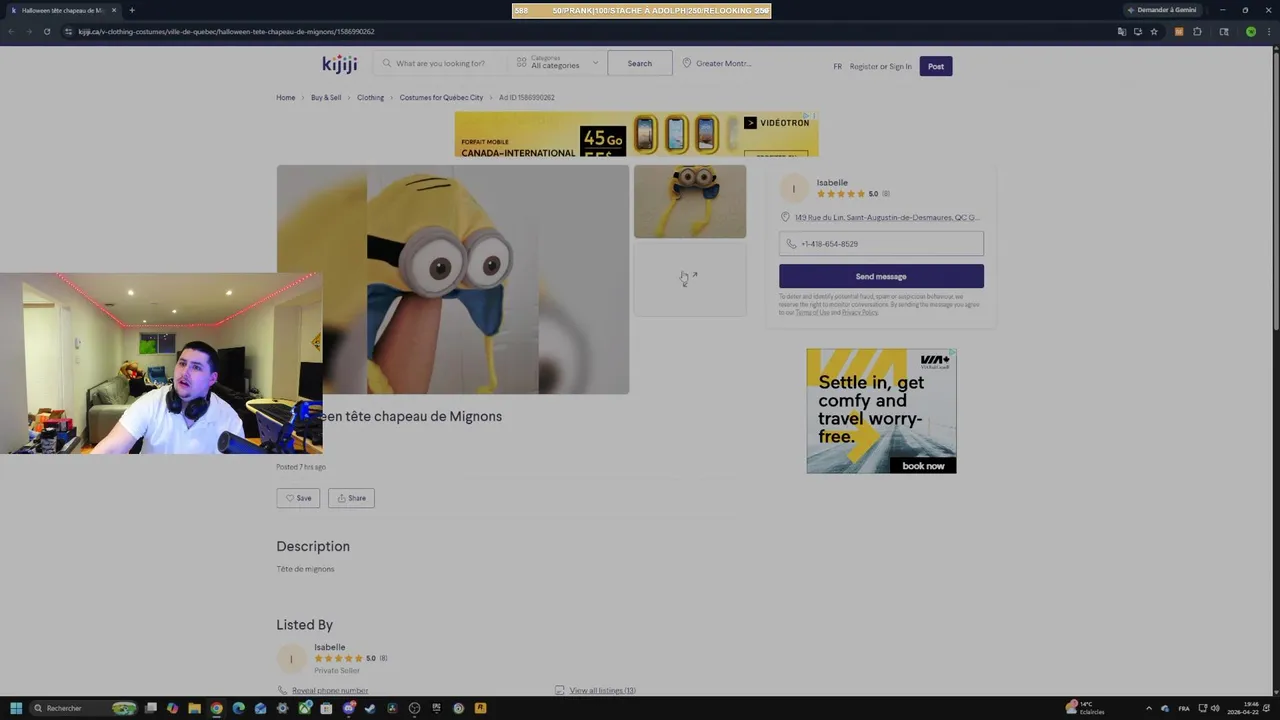Viewport: 1280px width, 720px height.
Task: Open Microsoft Edge from the taskbar
Action: point(238,708)
